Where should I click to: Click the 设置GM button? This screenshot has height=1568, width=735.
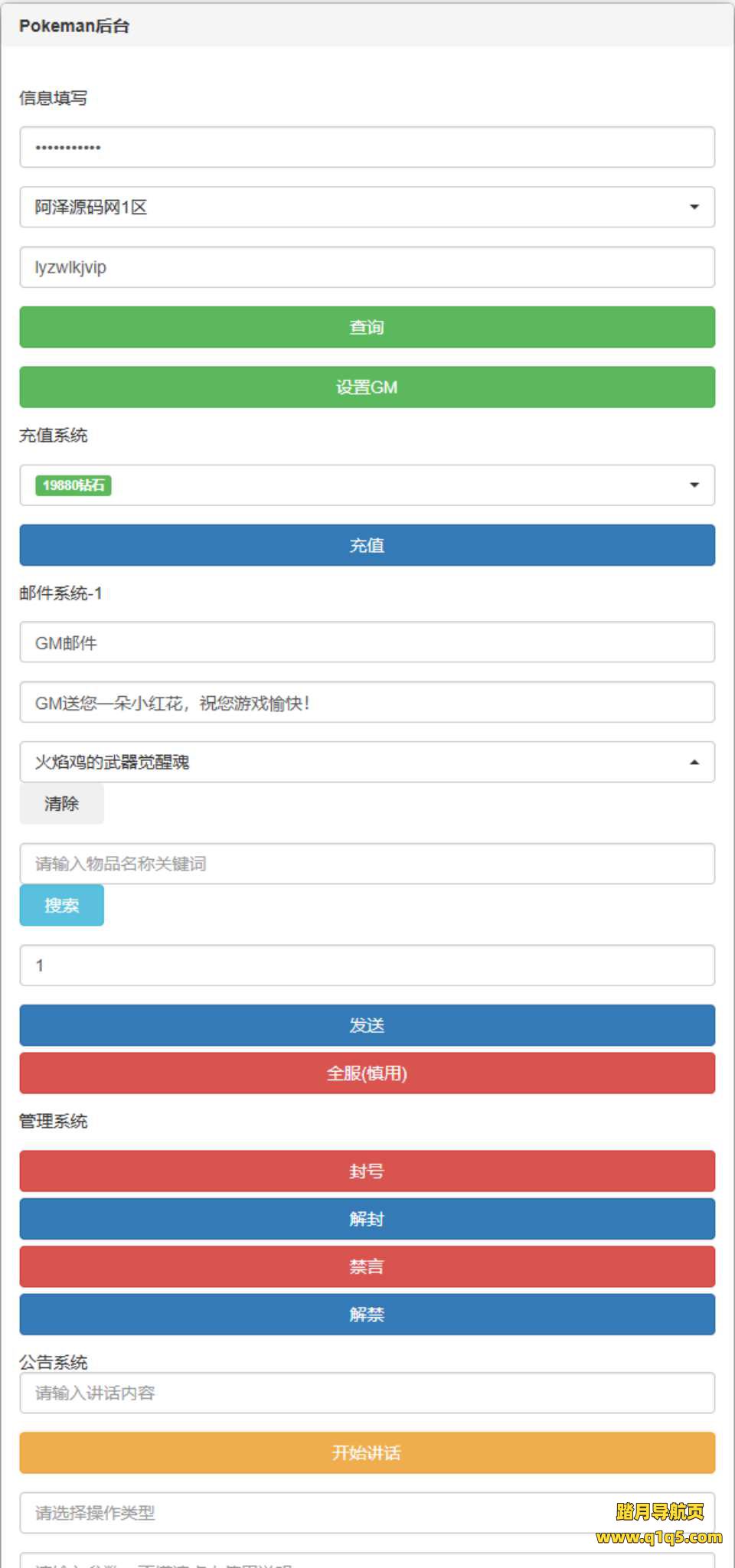click(367, 387)
